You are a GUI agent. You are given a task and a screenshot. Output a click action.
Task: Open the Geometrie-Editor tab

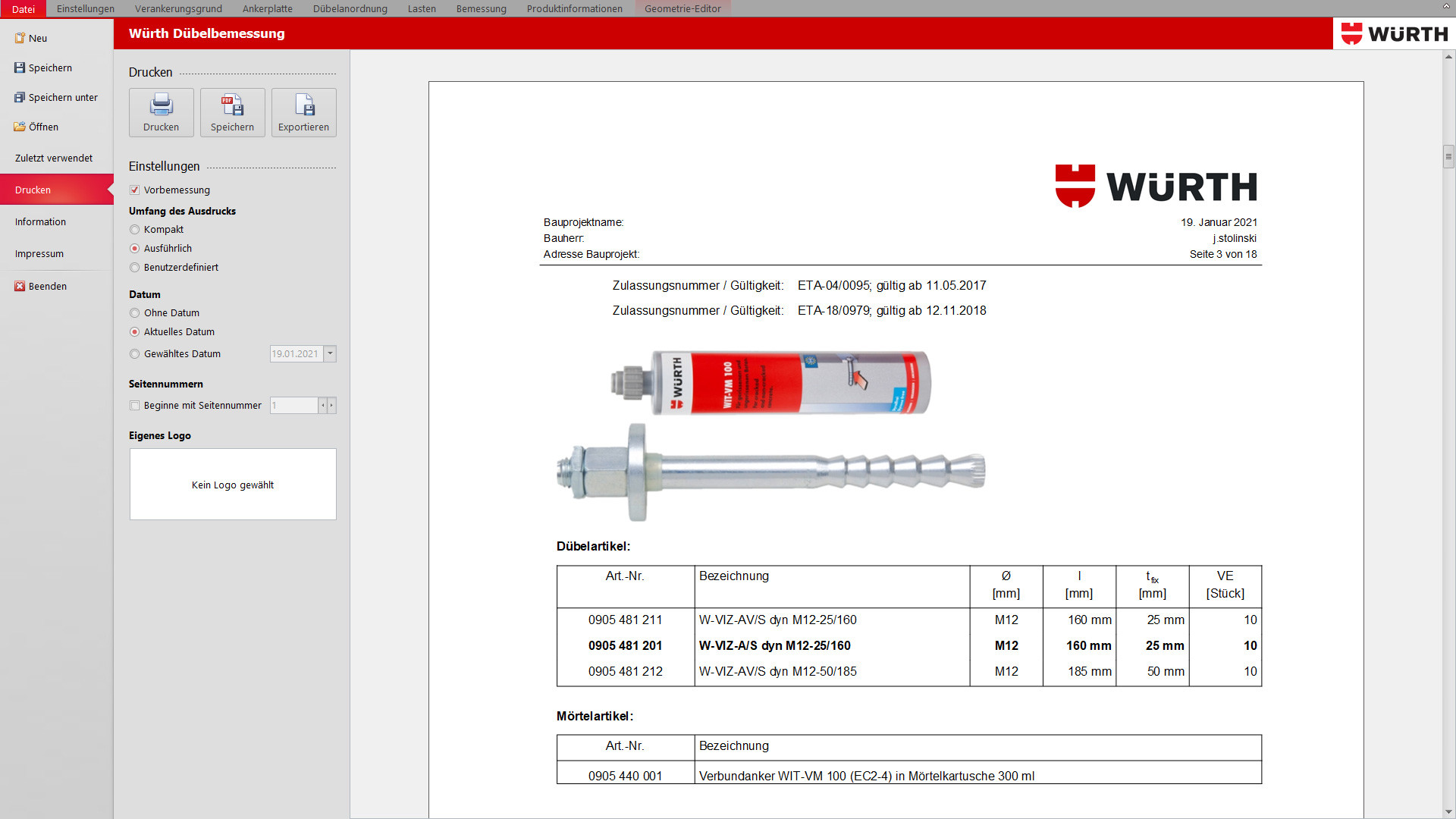(x=682, y=8)
